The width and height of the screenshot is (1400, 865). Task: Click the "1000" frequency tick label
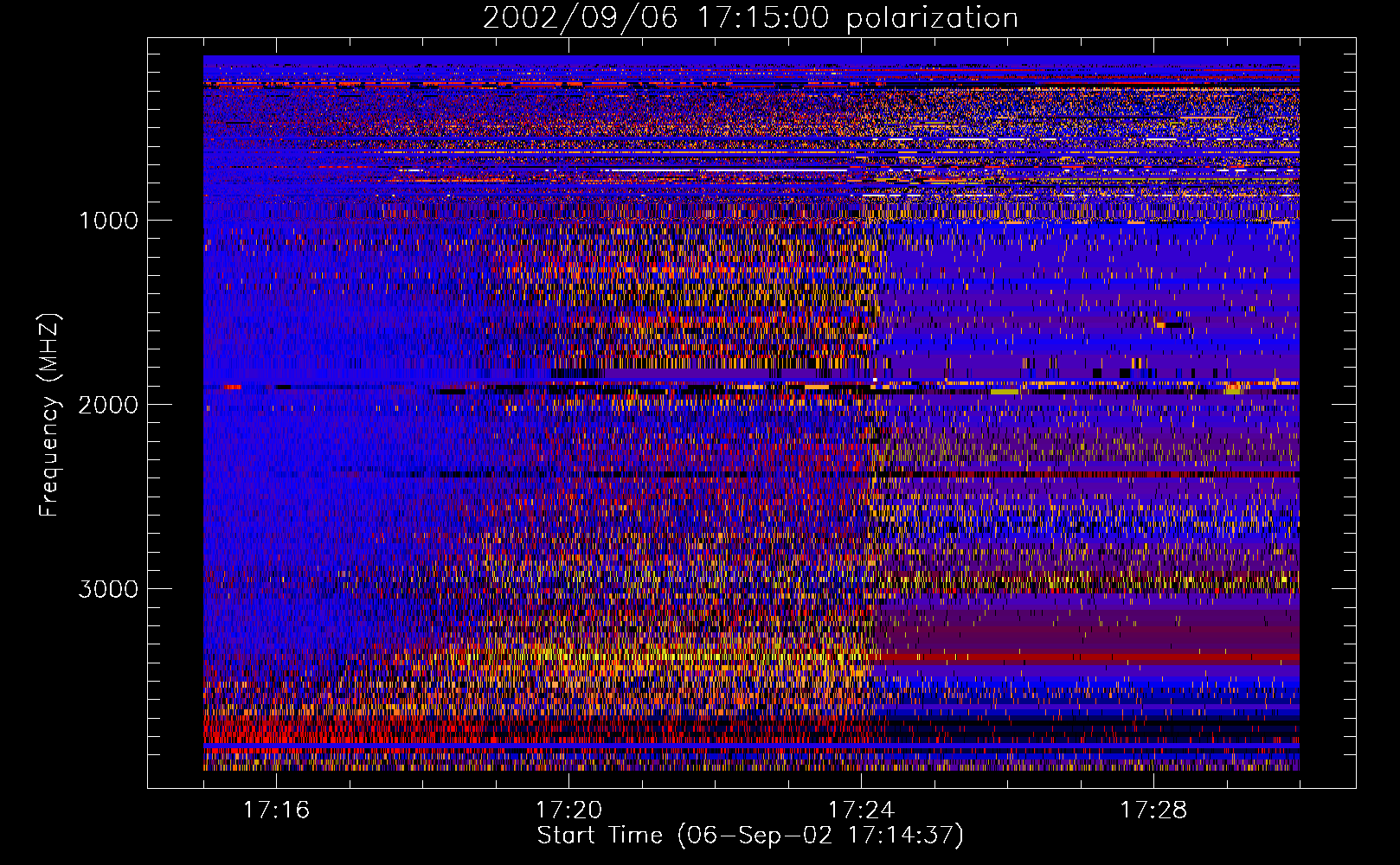click(x=108, y=221)
